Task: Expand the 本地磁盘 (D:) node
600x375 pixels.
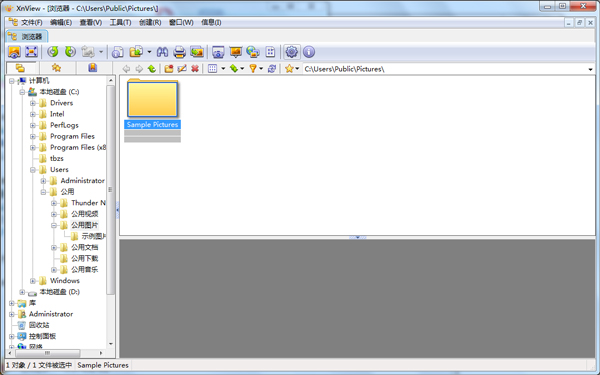Action: click(22, 292)
